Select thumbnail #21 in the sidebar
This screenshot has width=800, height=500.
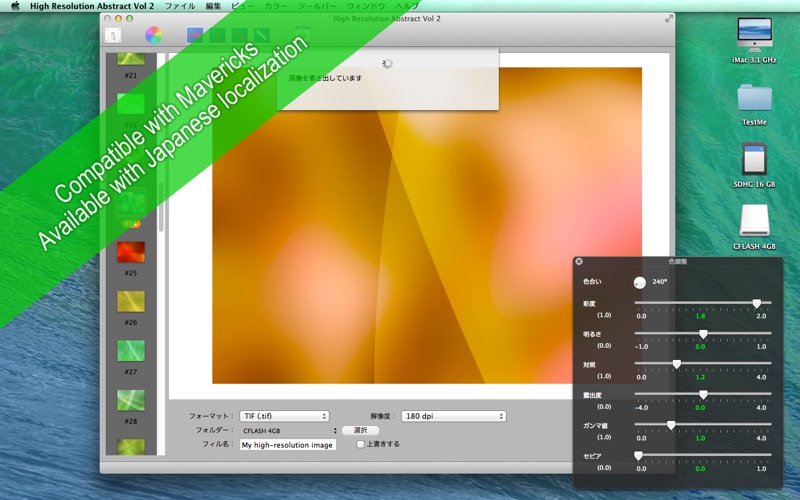tap(131, 59)
